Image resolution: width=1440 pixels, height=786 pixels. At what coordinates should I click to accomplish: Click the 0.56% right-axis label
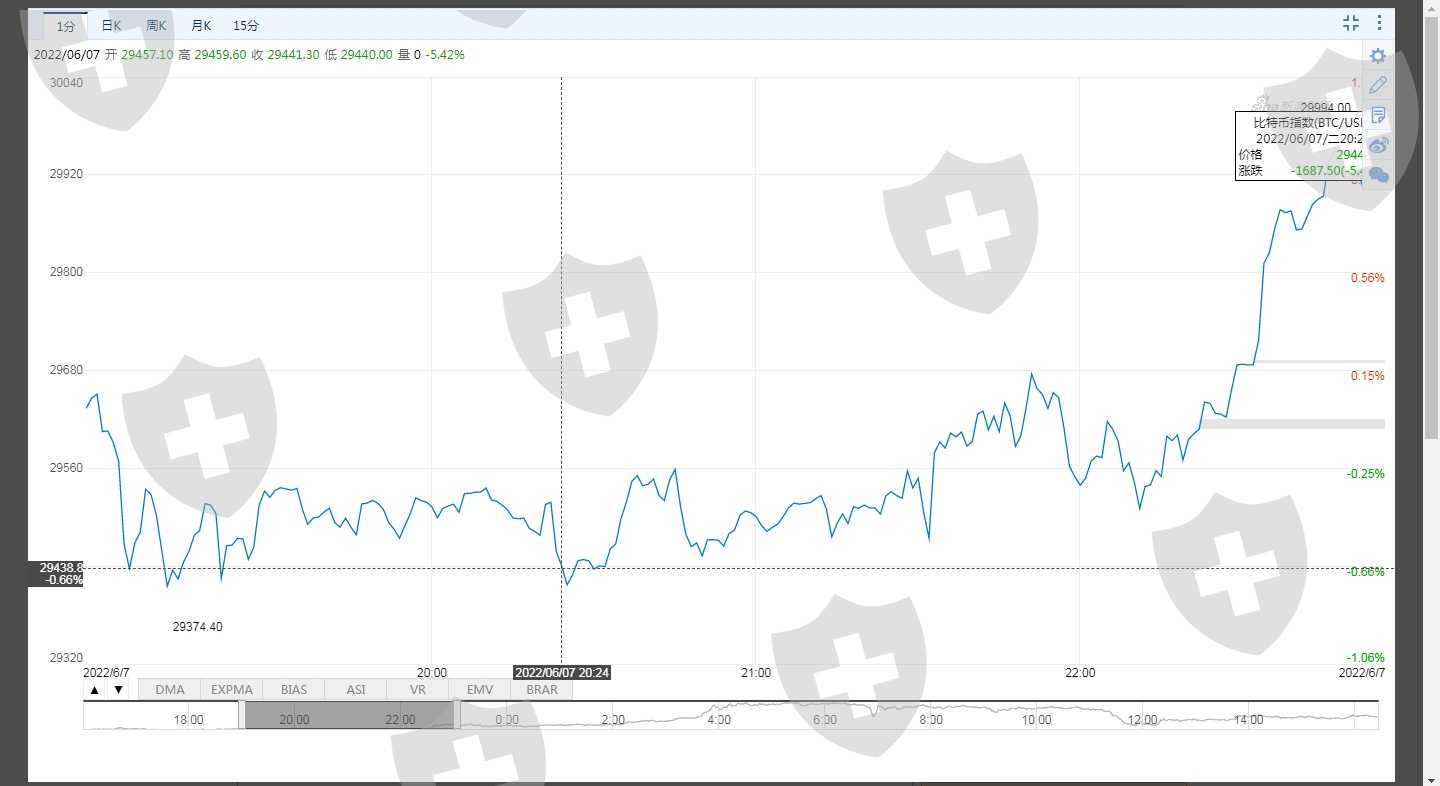[x=1367, y=278]
